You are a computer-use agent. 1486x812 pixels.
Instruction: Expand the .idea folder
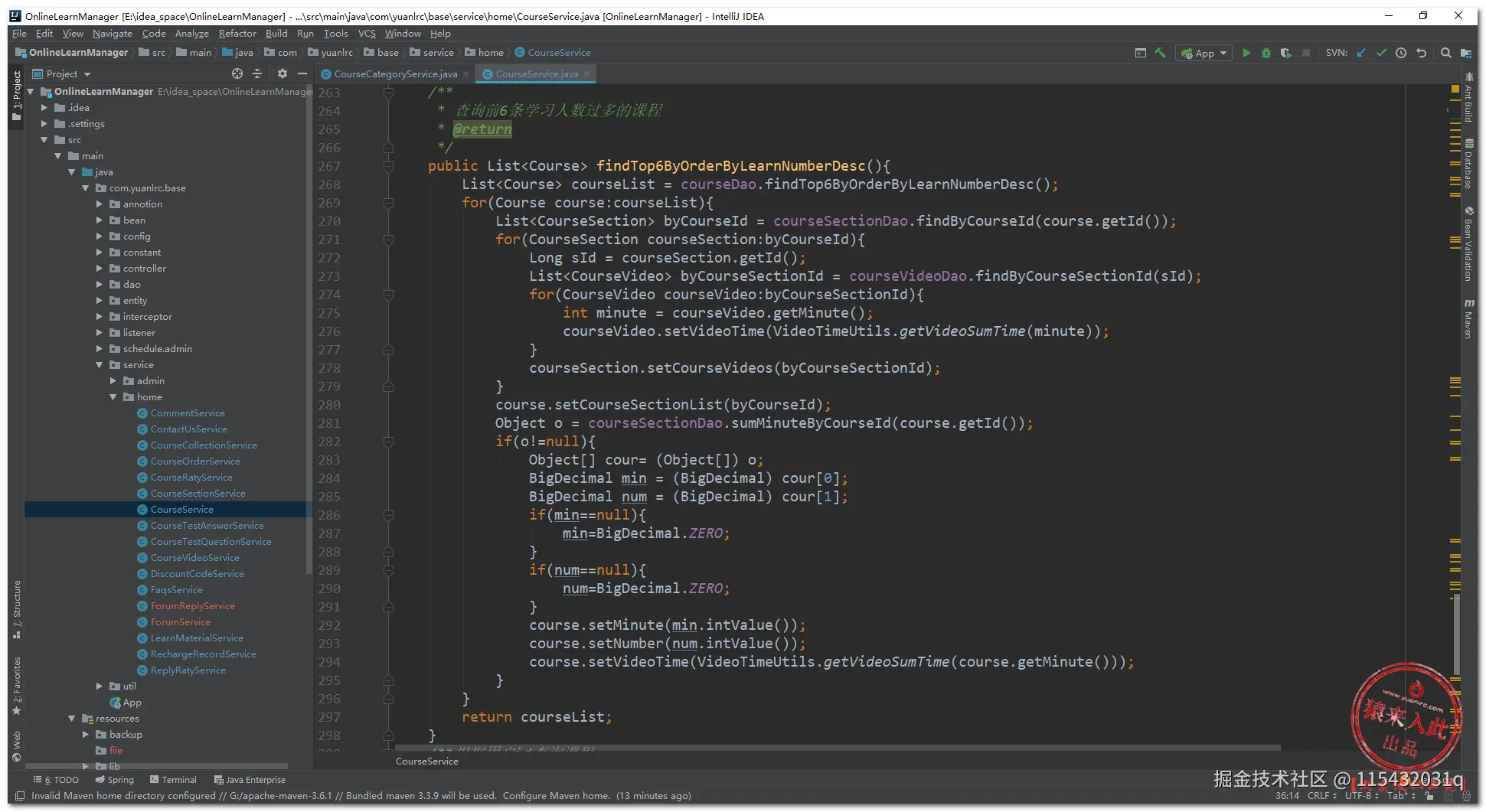click(44, 108)
